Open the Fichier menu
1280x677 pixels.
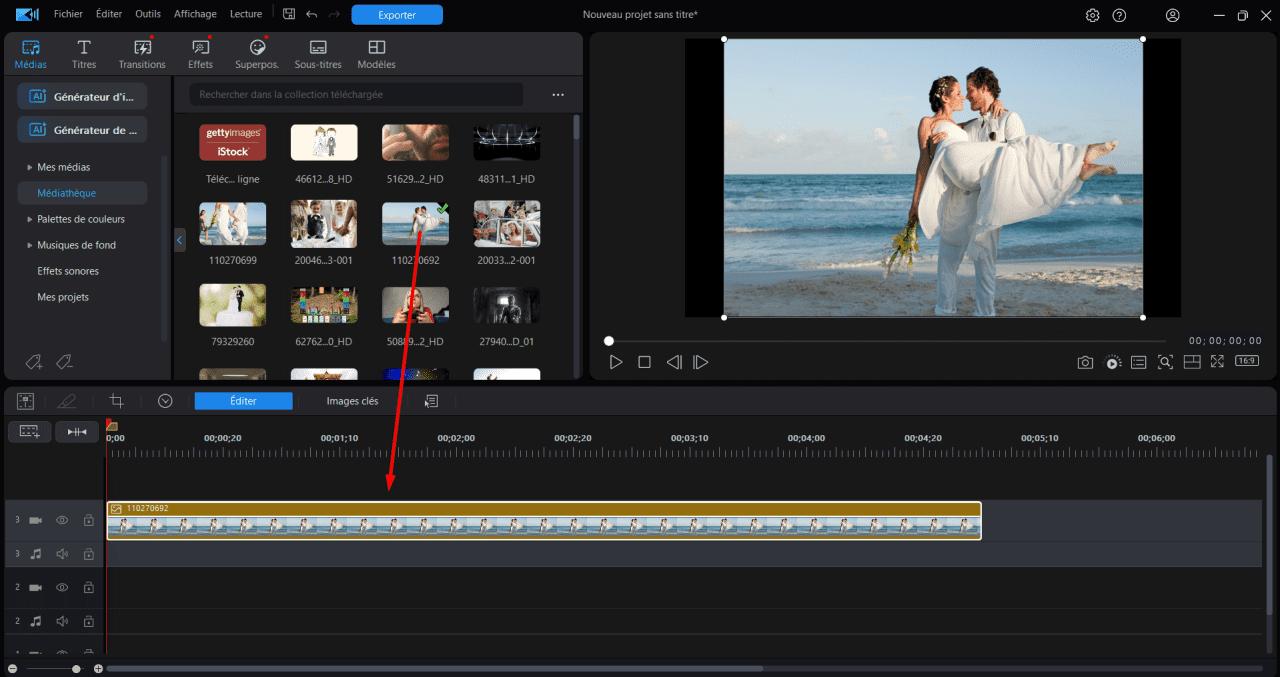tap(68, 14)
